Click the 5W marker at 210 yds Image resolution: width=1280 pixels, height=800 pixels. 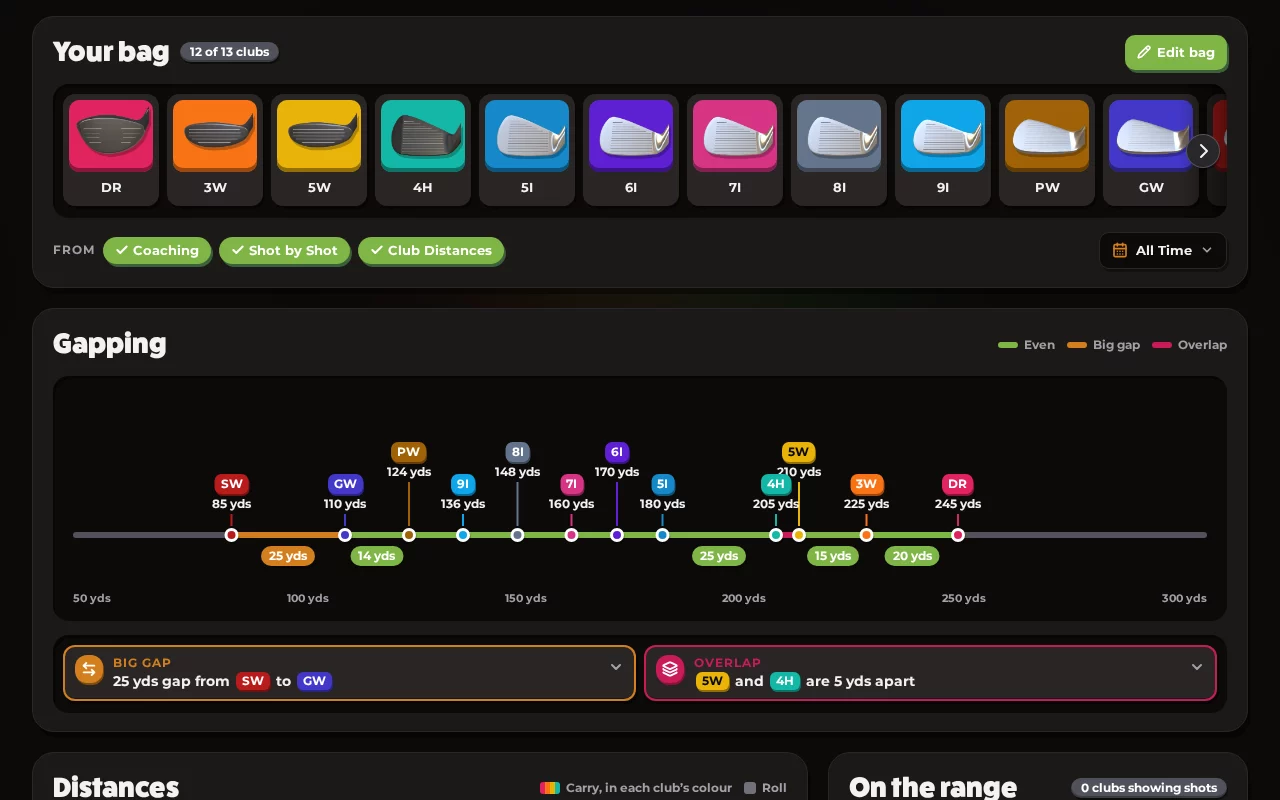click(799, 535)
